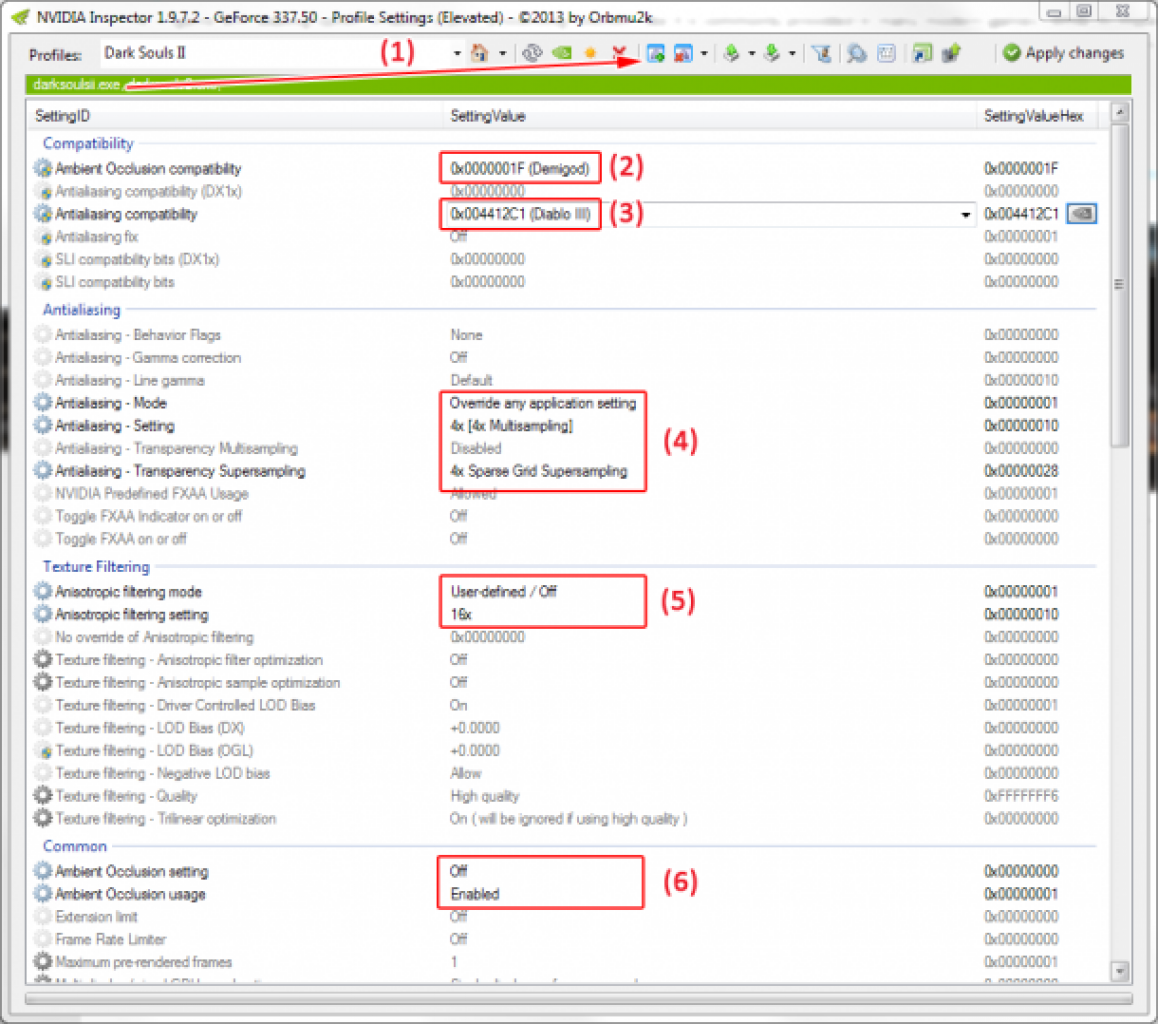Toggle the filter funnel icon in toolbar
This screenshot has width=1158, height=1024.
821,53
